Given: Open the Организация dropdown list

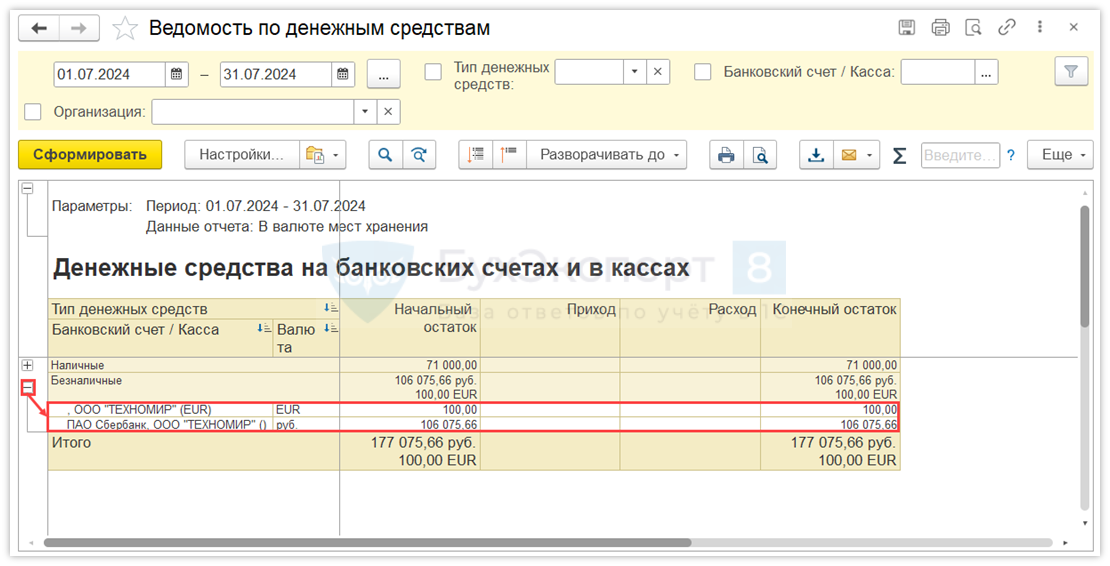Looking at the screenshot, I should [x=365, y=112].
